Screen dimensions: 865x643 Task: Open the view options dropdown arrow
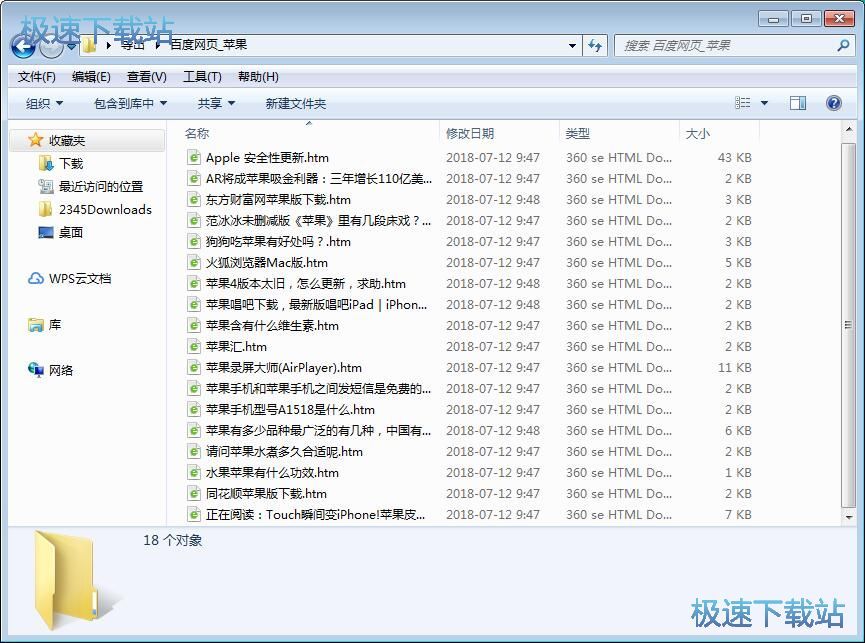pyautogui.click(x=764, y=103)
